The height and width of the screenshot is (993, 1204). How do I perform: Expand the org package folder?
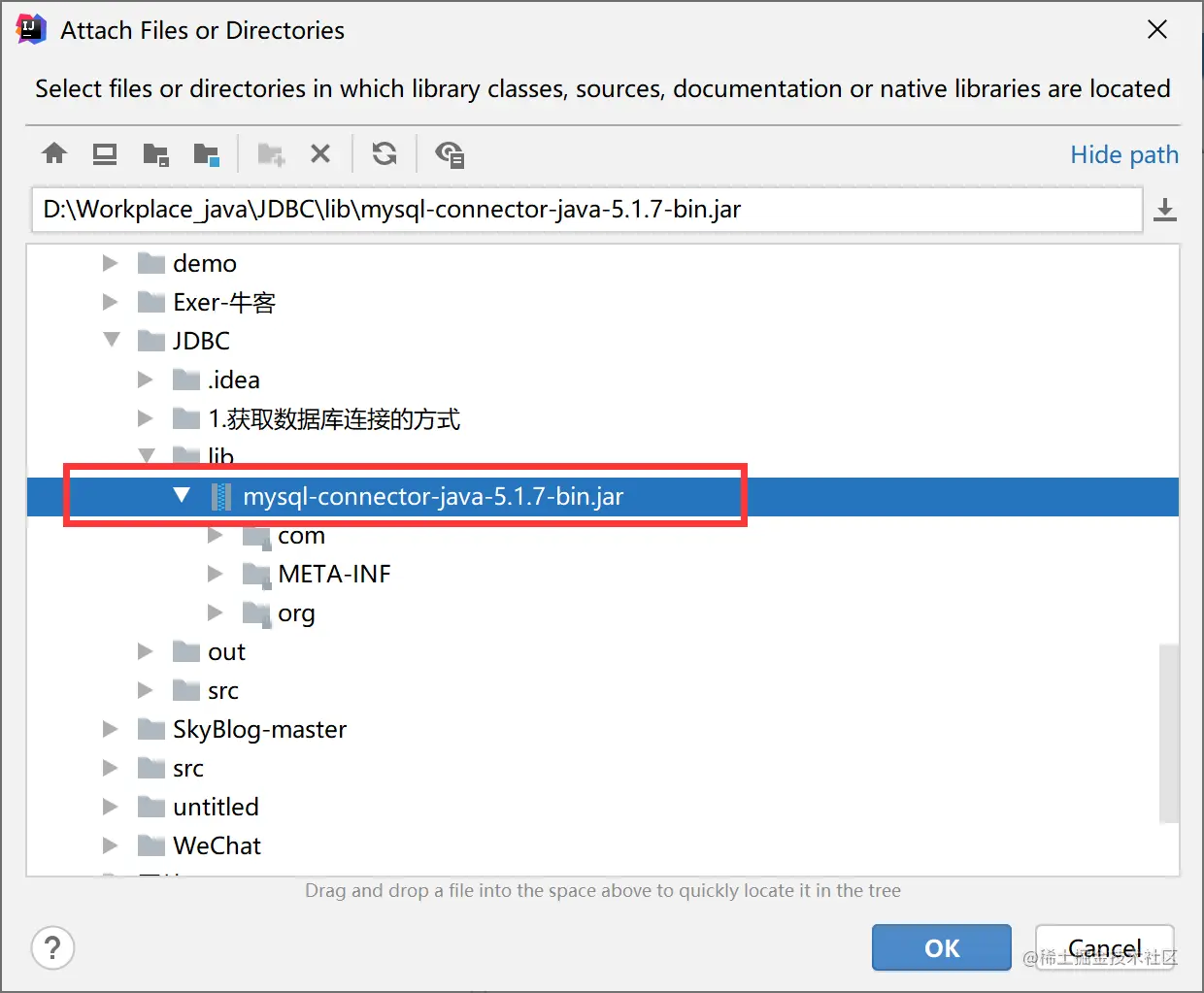click(216, 612)
